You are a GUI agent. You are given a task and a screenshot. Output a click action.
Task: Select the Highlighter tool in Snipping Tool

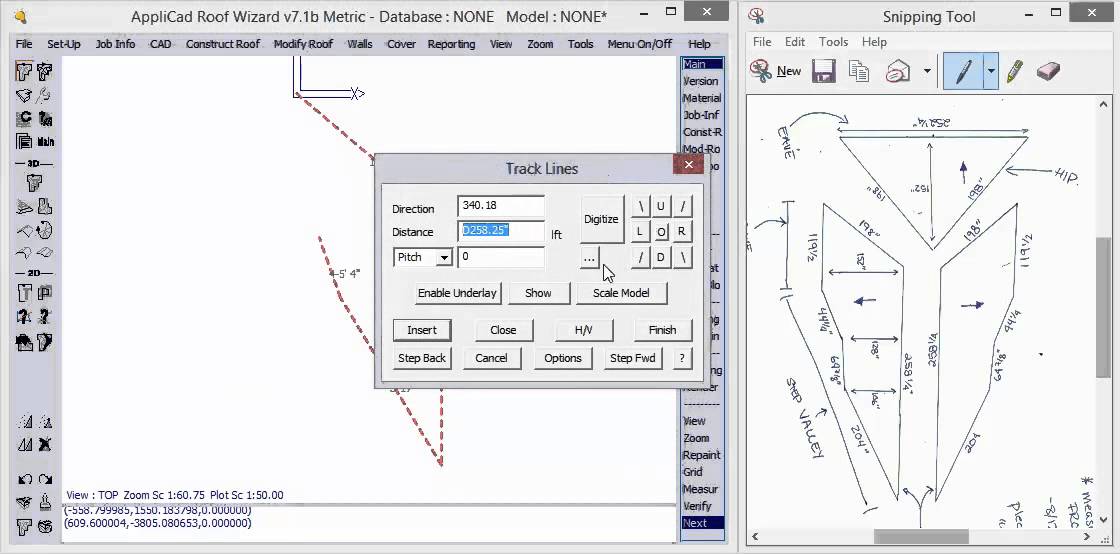pos(1014,71)
